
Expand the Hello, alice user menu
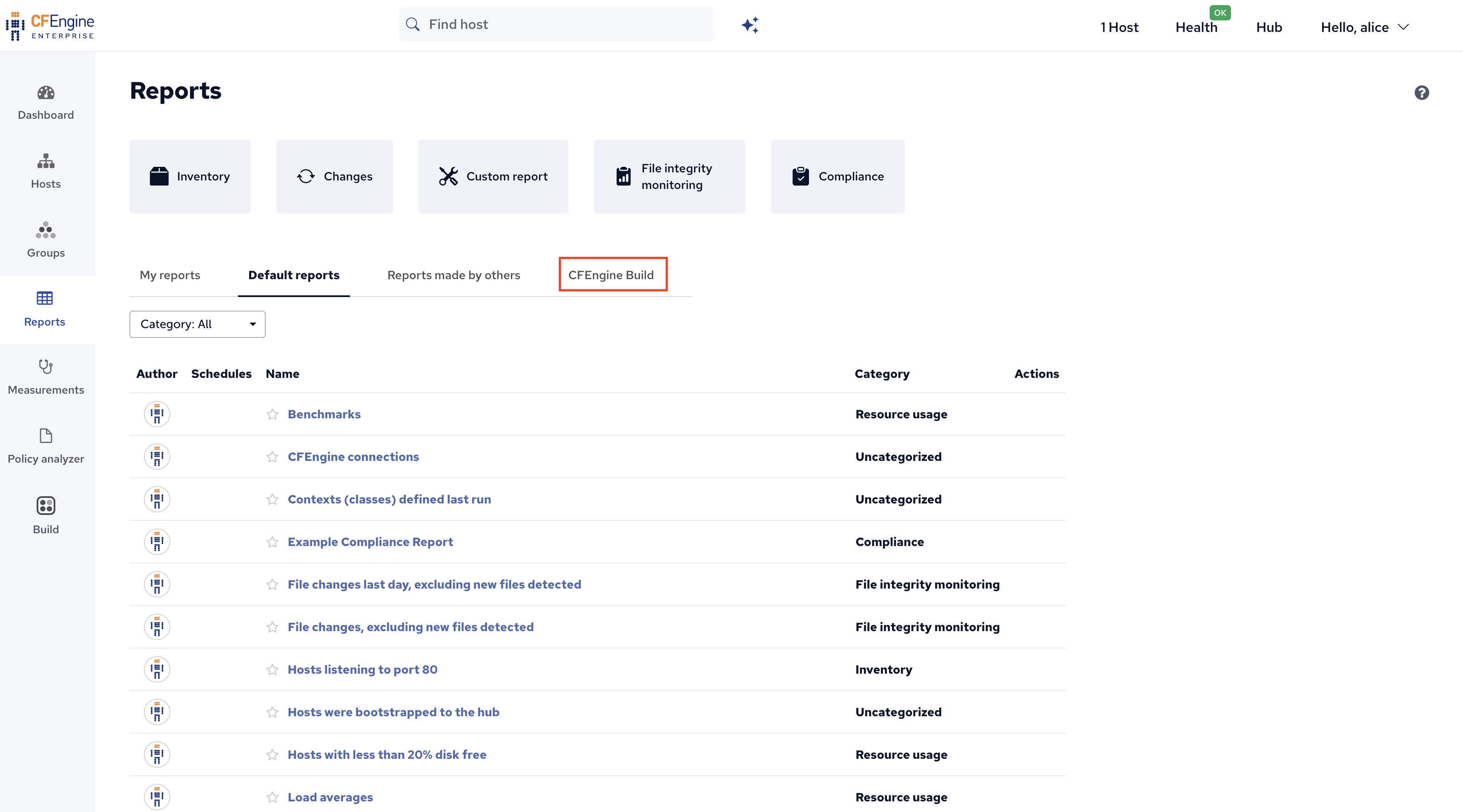1365,27
